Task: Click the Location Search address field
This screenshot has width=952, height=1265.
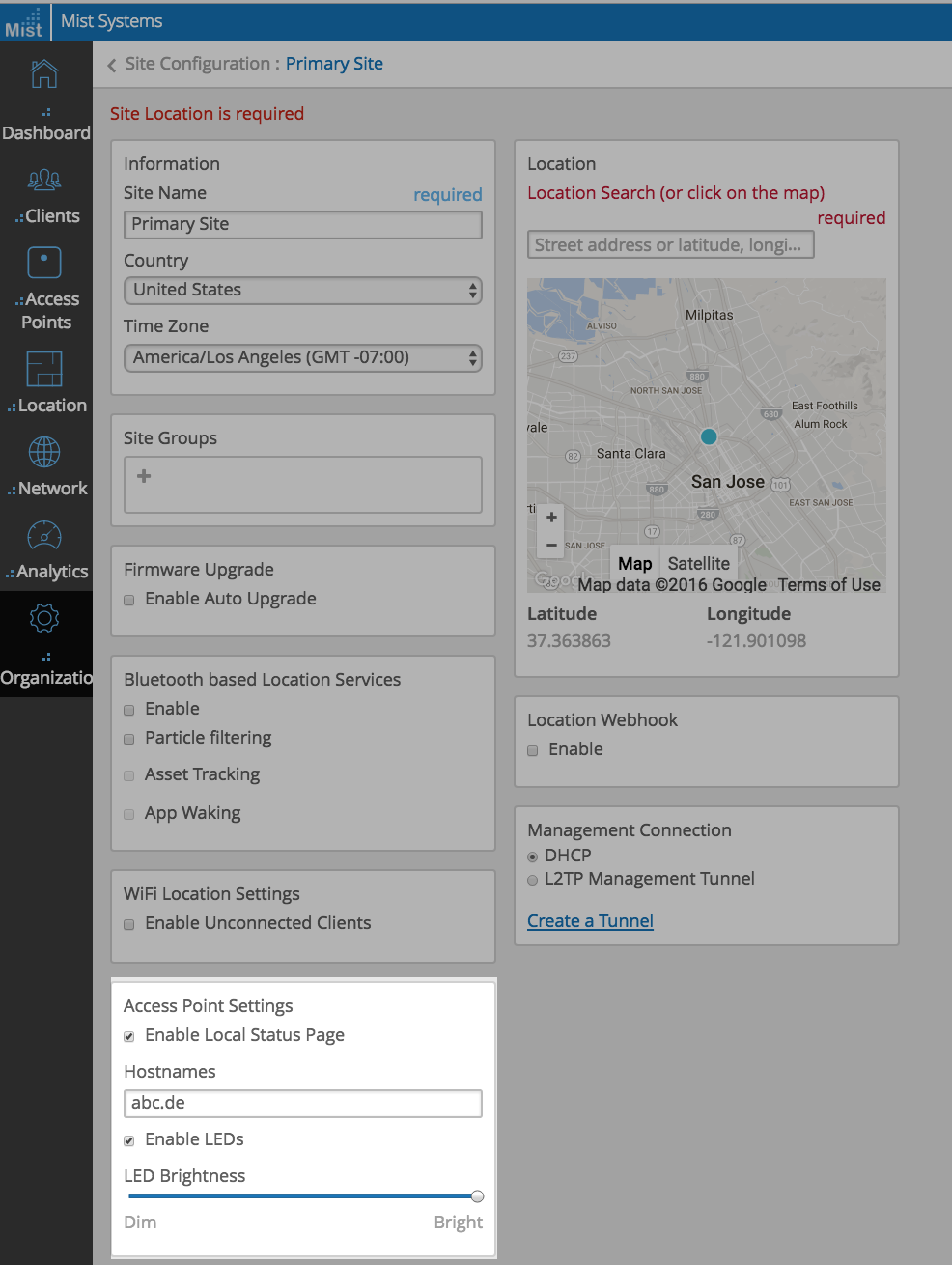Action: [x=670, y=245]
